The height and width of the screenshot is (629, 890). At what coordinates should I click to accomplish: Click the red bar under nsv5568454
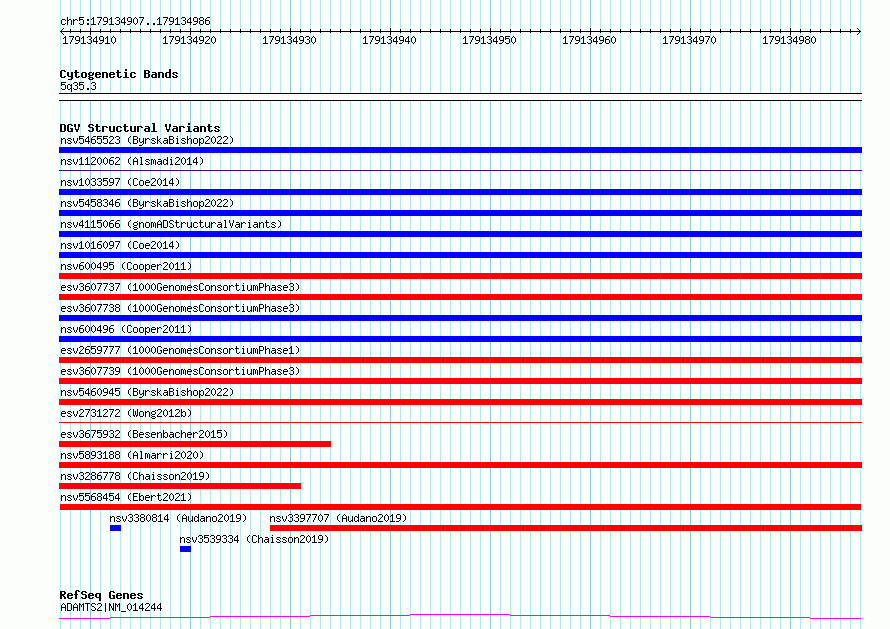click(460, 507)
